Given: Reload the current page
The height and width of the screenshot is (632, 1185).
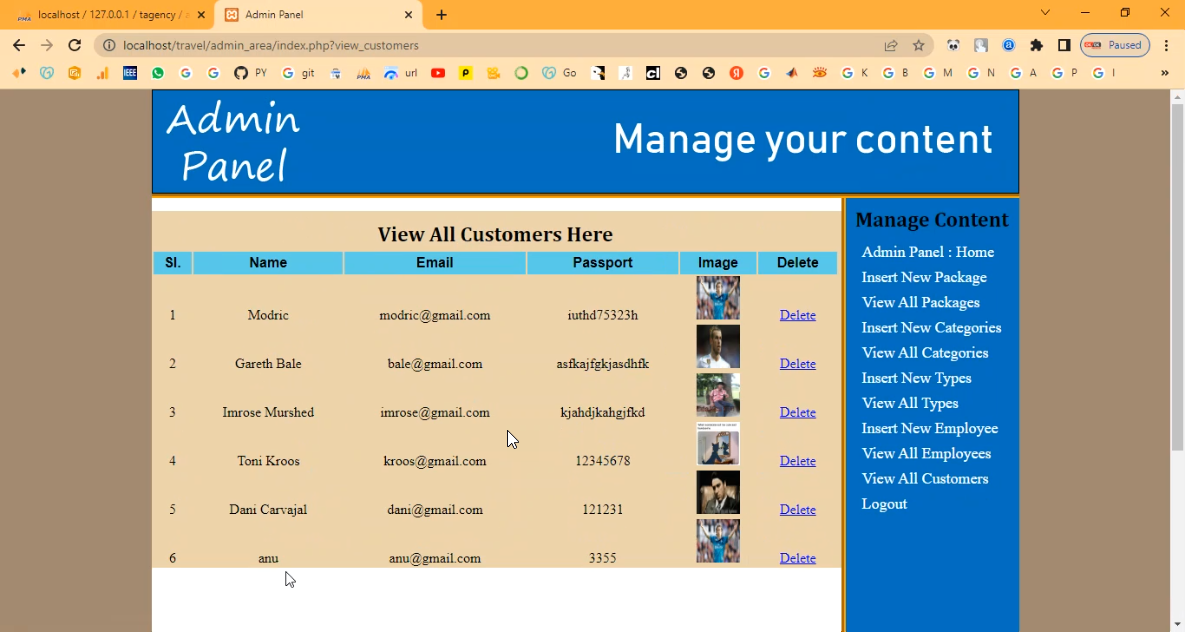Looking at the screenshot, I should pos(74,45).
